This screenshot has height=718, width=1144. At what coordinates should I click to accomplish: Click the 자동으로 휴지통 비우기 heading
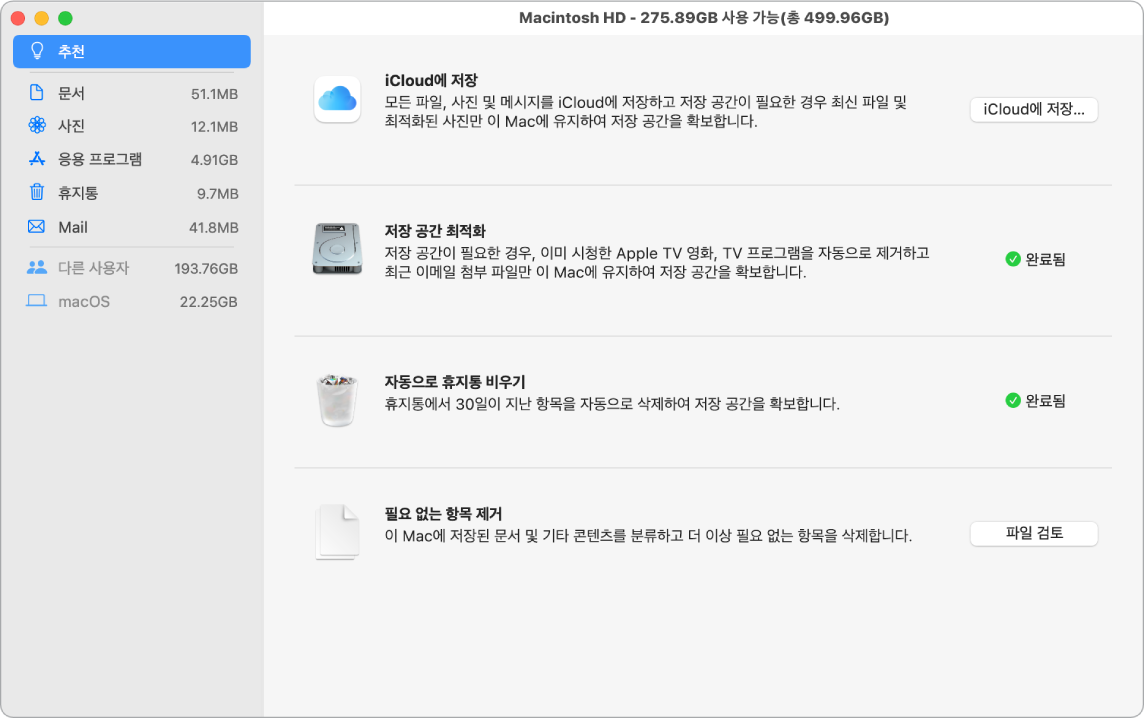click(x=455, y=382)
